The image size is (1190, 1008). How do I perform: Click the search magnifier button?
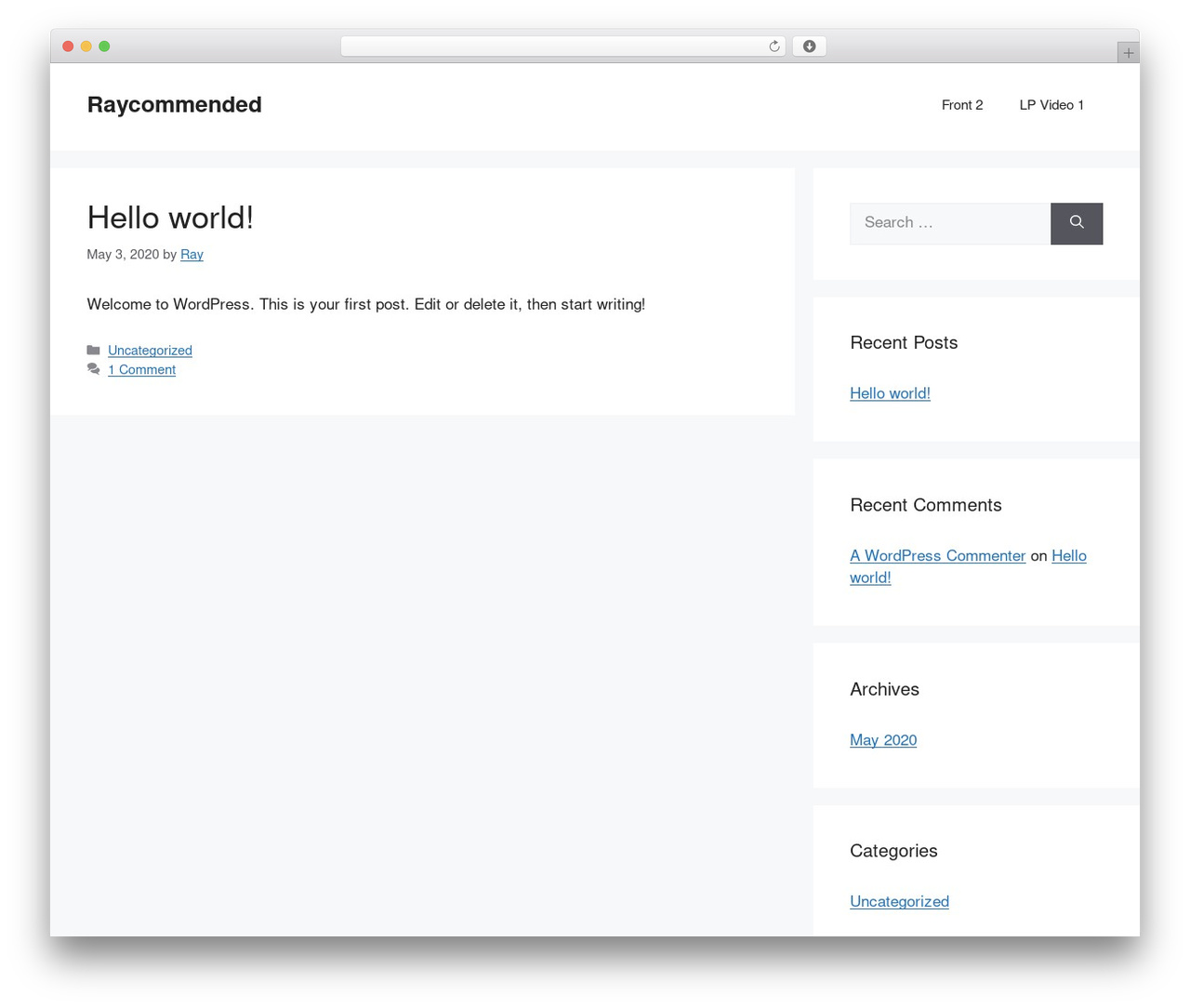(1077, 223)
